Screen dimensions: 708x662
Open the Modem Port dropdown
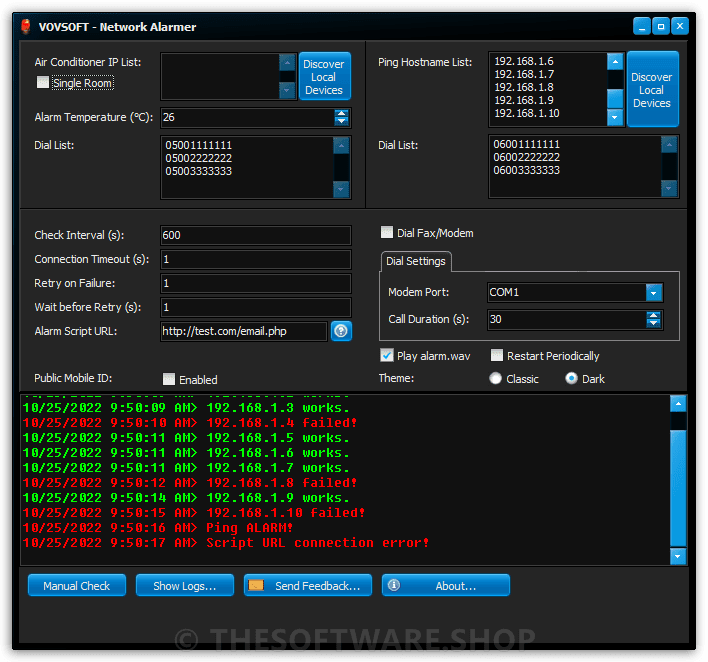[654, 293]
